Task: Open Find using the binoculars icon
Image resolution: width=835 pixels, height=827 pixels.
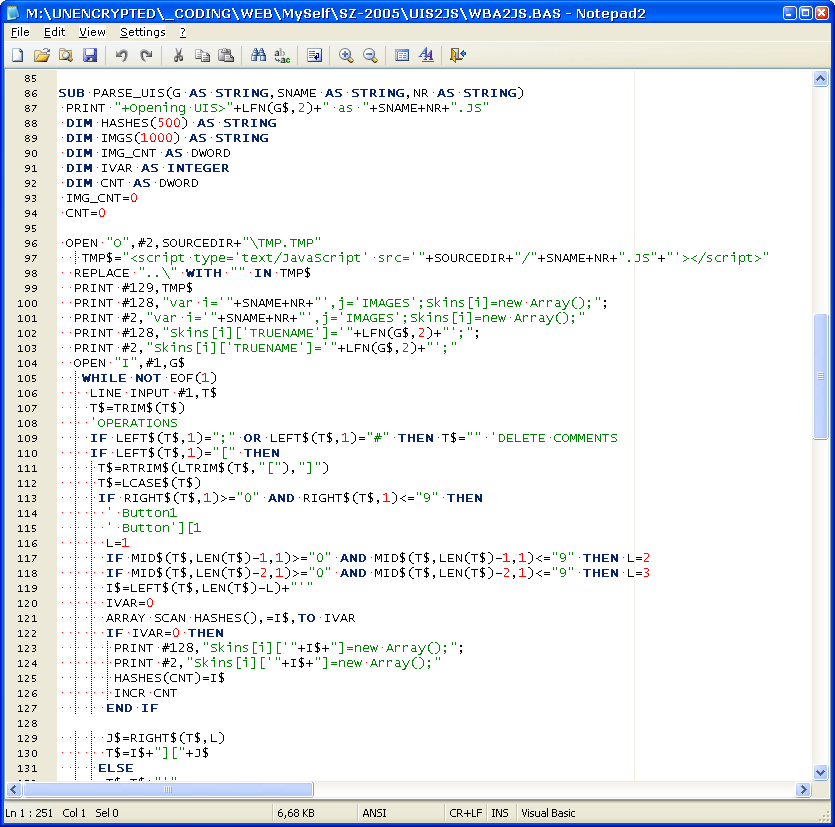Action: [x=258, y=55]
